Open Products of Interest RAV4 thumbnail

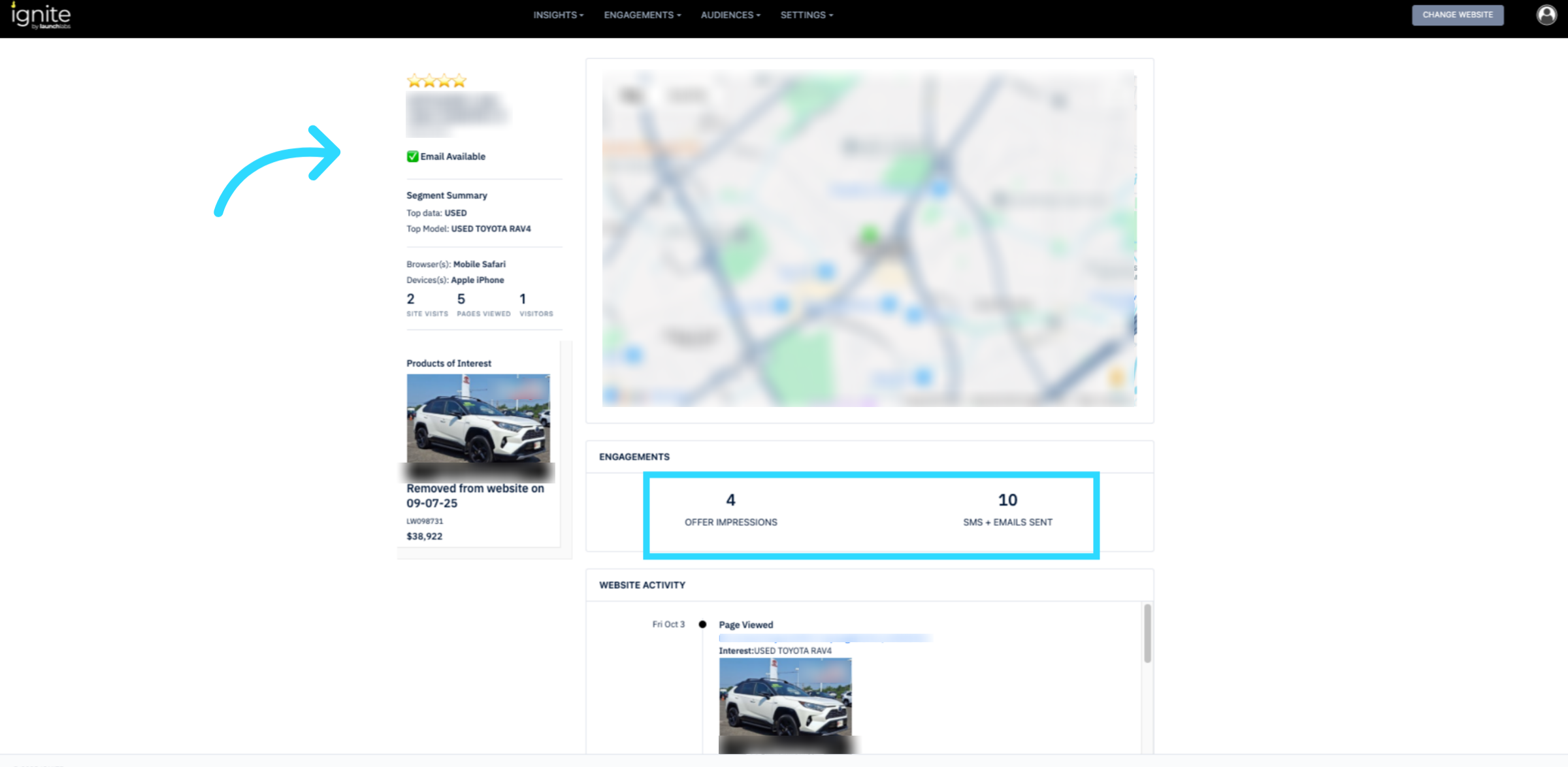(478, 418)
